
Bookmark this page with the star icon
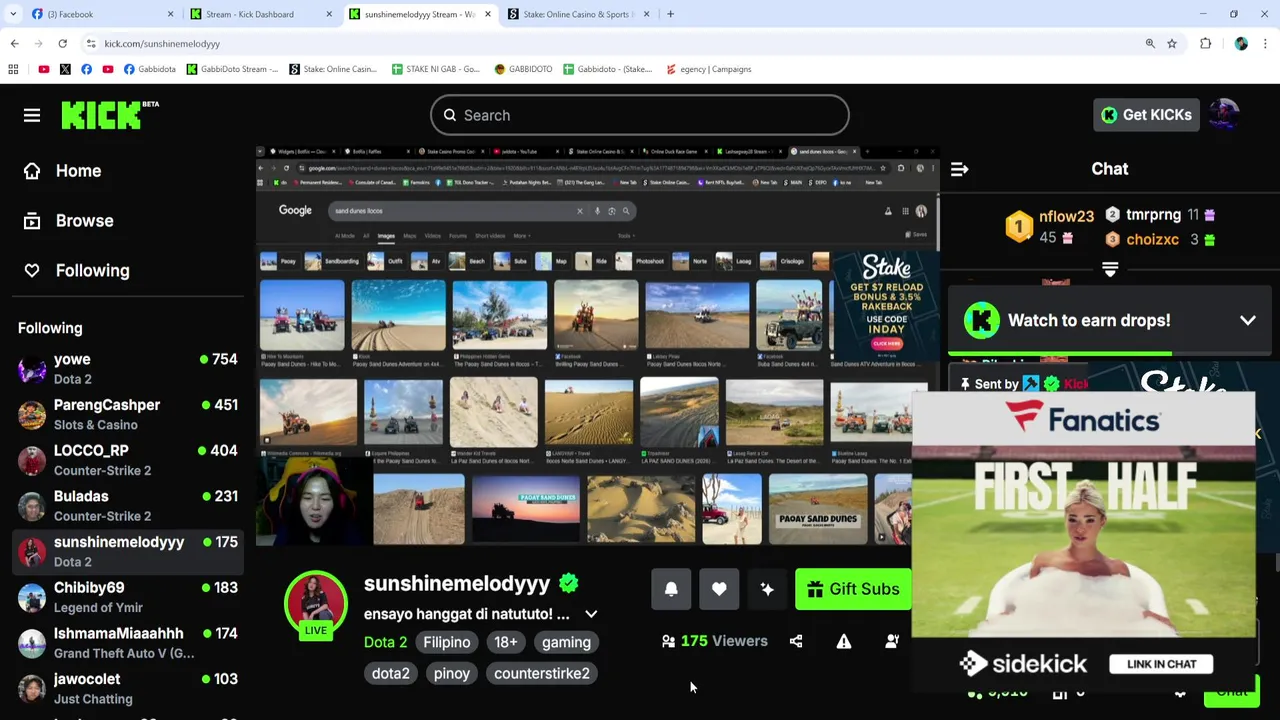[1172, 44]
